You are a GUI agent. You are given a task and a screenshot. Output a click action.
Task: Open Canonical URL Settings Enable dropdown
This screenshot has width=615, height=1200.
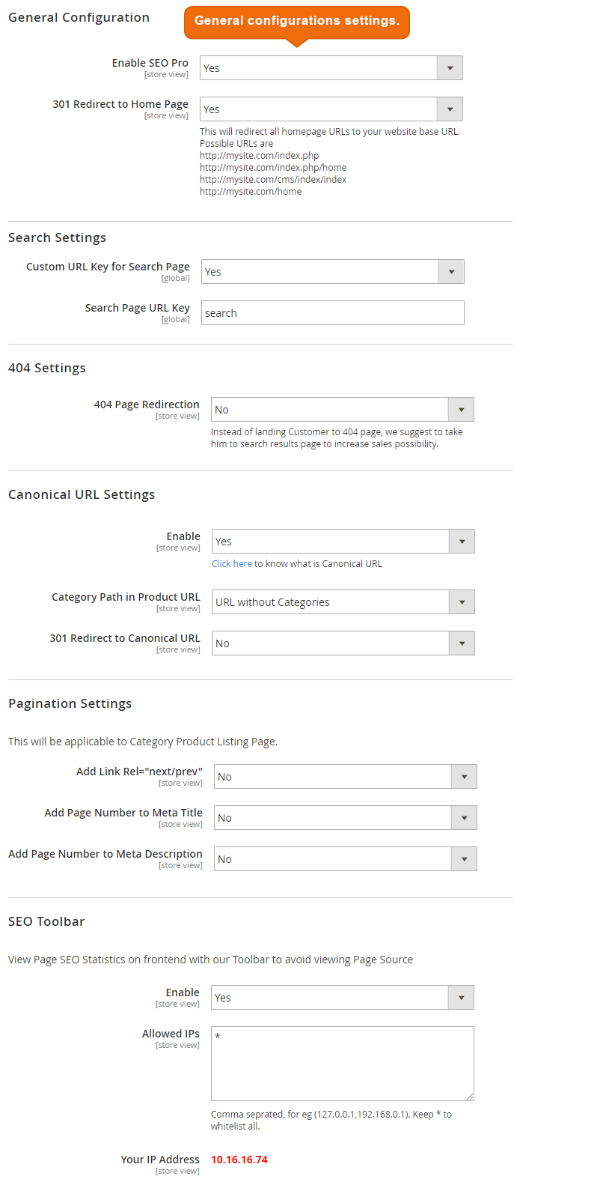pyautogui.click(x=342, y=541)
